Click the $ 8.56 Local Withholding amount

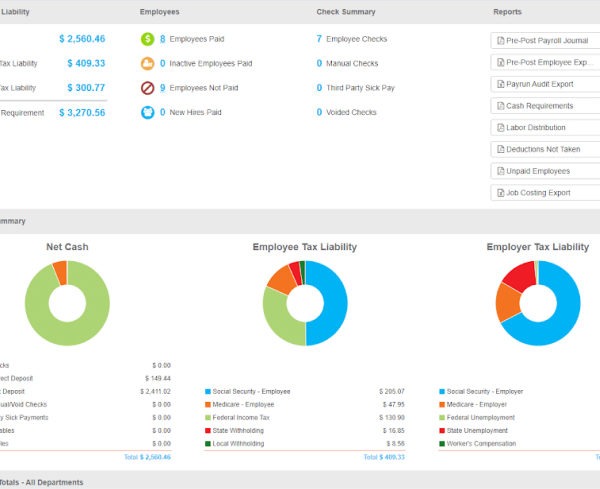pyautogui.click(x=395, y=444)
